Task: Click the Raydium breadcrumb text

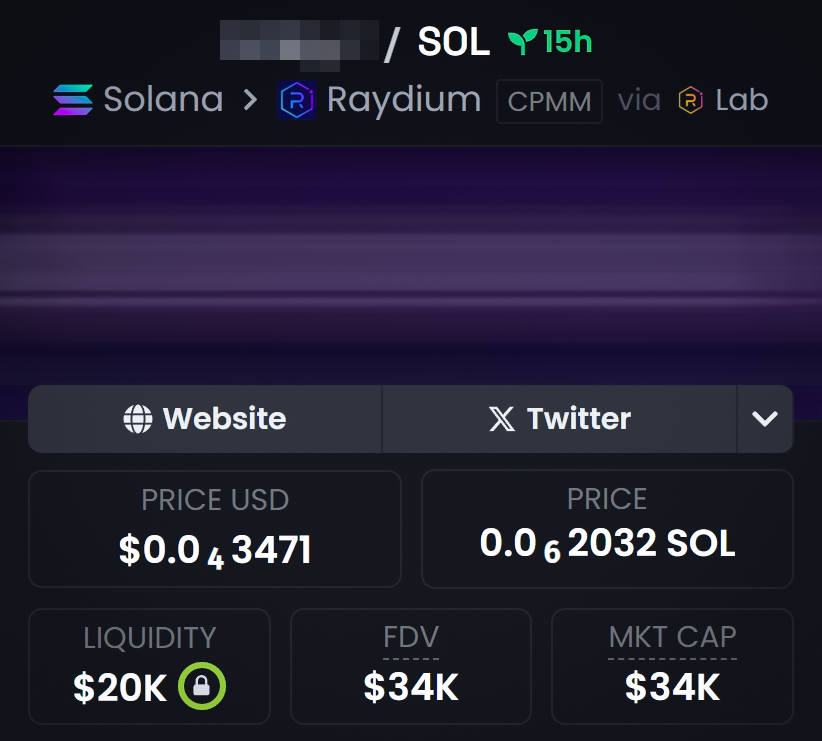Action: coord(404,101)
